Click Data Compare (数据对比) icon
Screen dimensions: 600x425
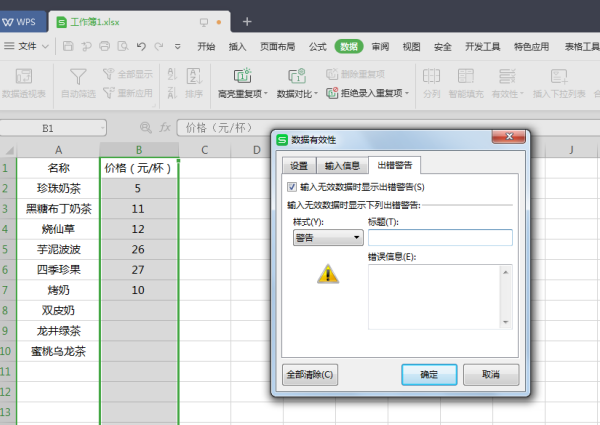pos(297,76)
